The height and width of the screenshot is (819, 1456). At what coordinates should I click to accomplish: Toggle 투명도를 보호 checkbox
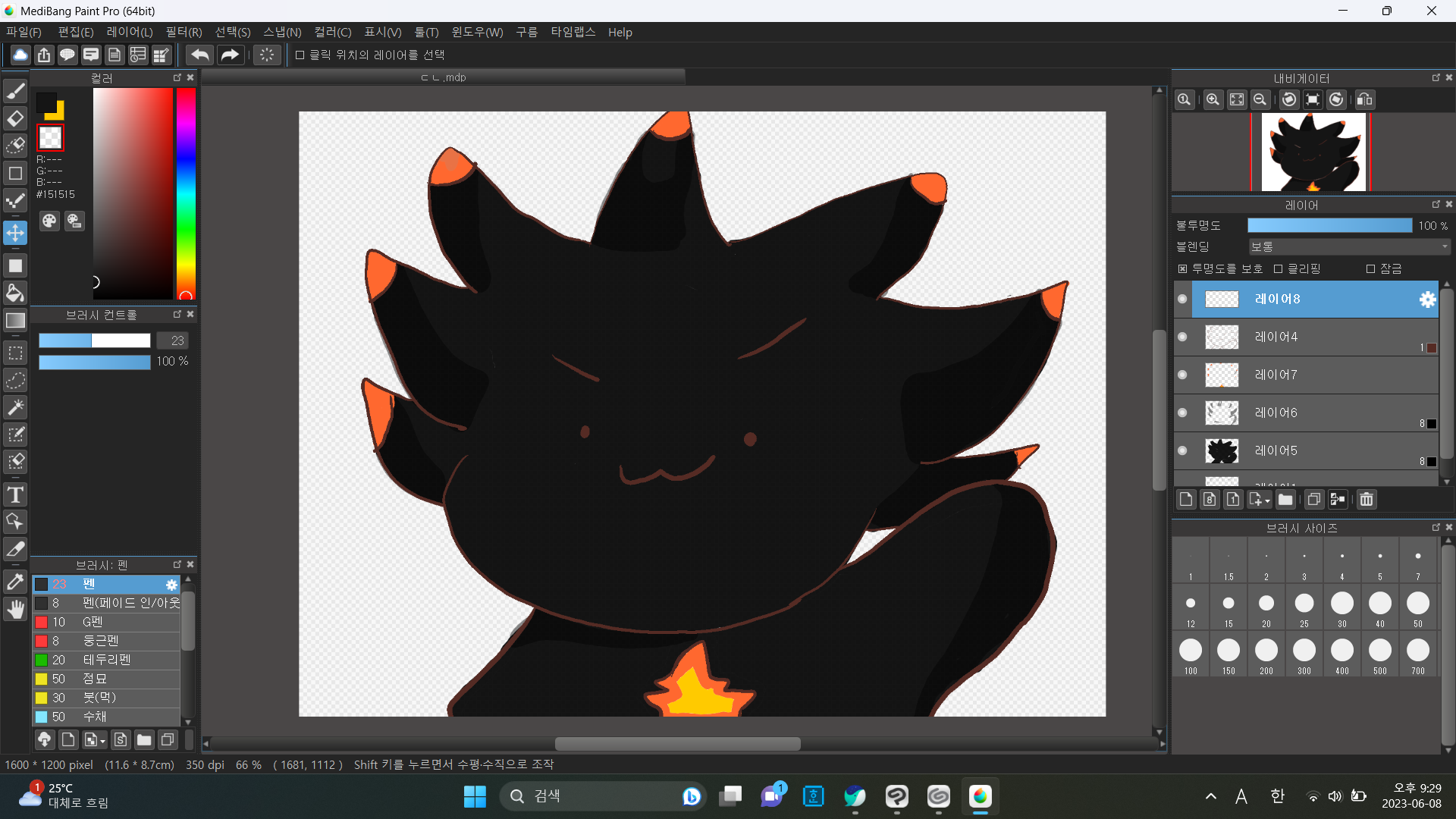click(1182, 269)
